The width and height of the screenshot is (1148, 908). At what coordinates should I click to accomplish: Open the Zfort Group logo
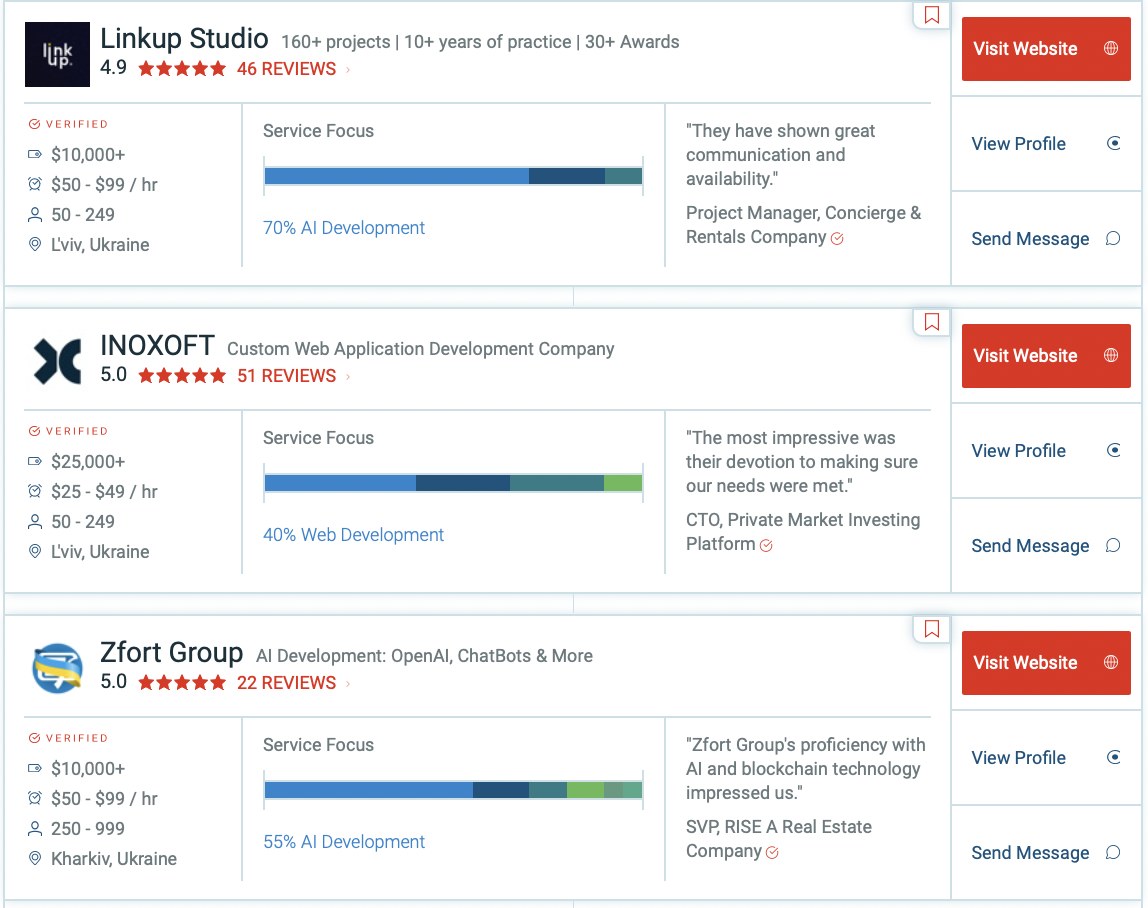(x=57, y=668)
